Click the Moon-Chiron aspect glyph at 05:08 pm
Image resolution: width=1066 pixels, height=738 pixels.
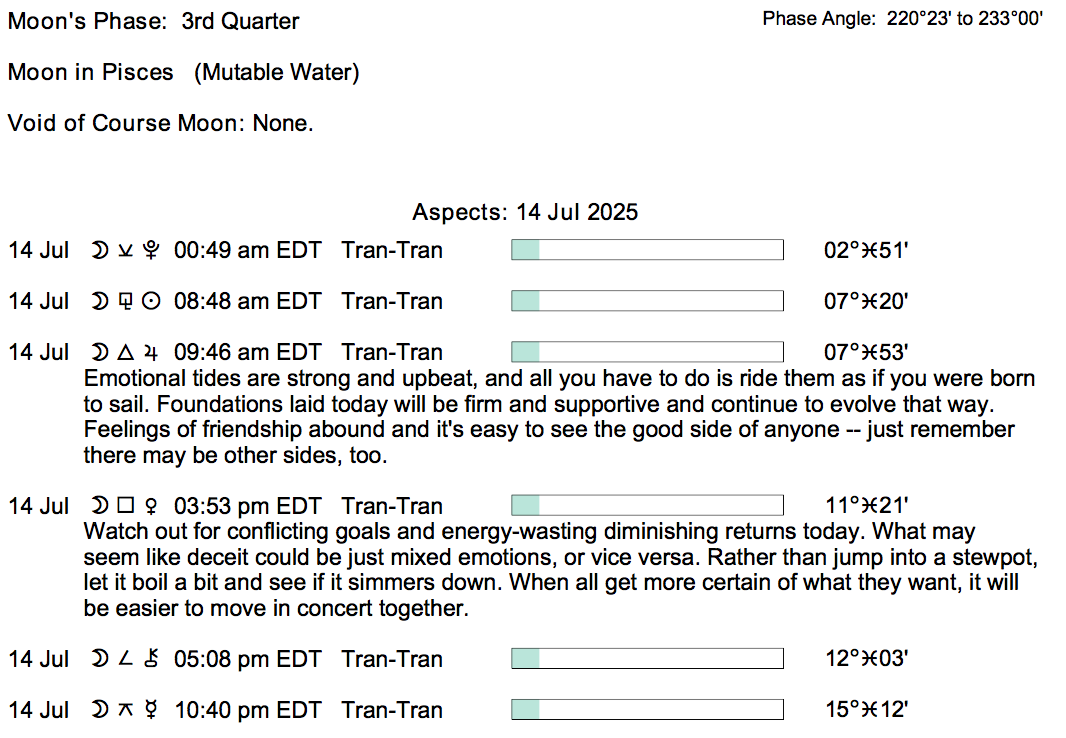point(126,659)
